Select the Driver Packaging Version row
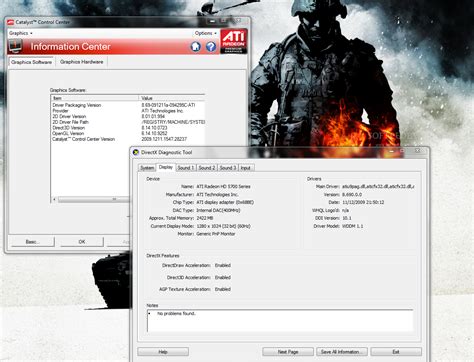Screen dimensions: 474x362 (x=128, y=105)
